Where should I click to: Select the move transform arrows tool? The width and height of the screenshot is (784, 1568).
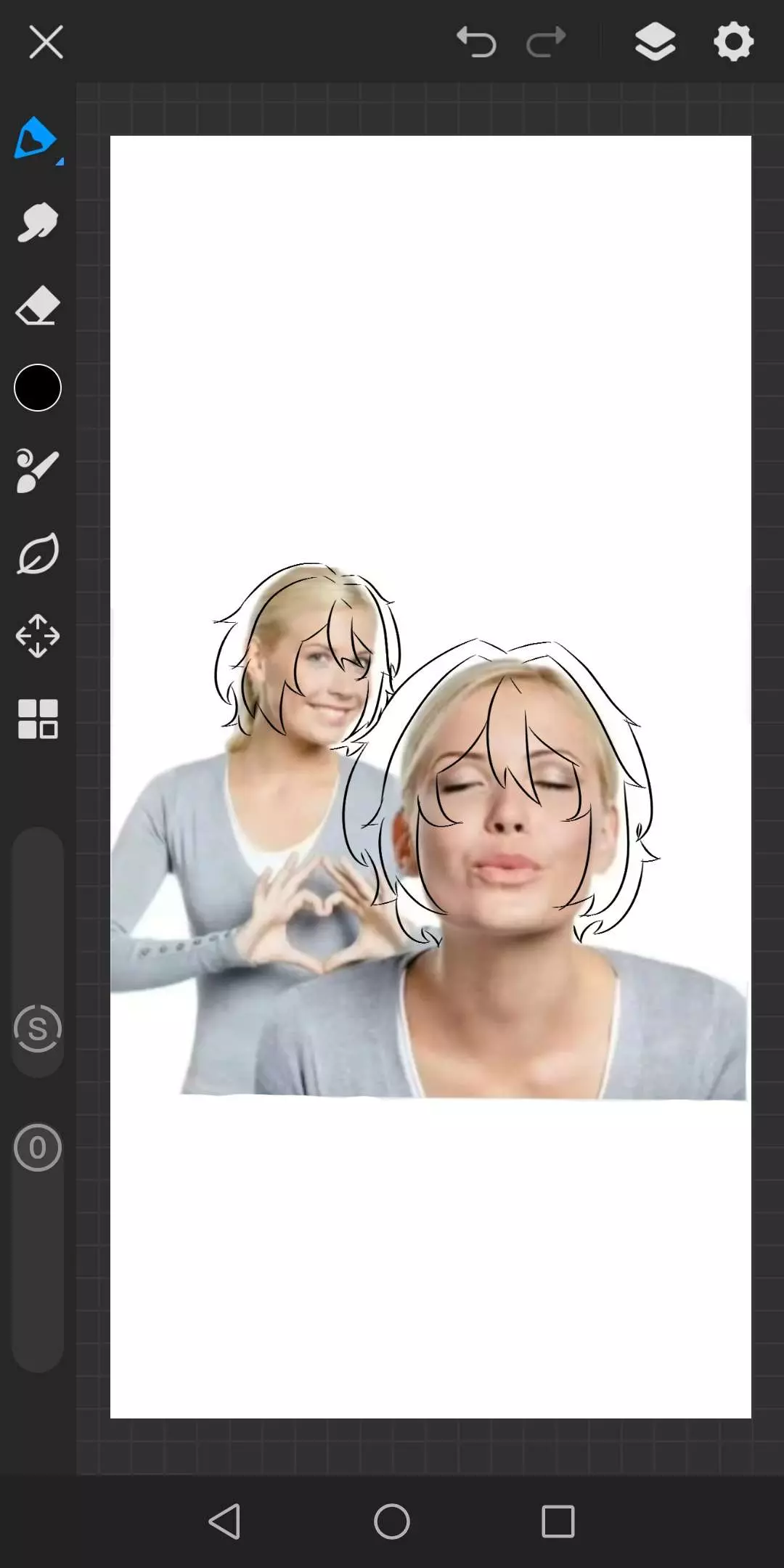point(38,636)
